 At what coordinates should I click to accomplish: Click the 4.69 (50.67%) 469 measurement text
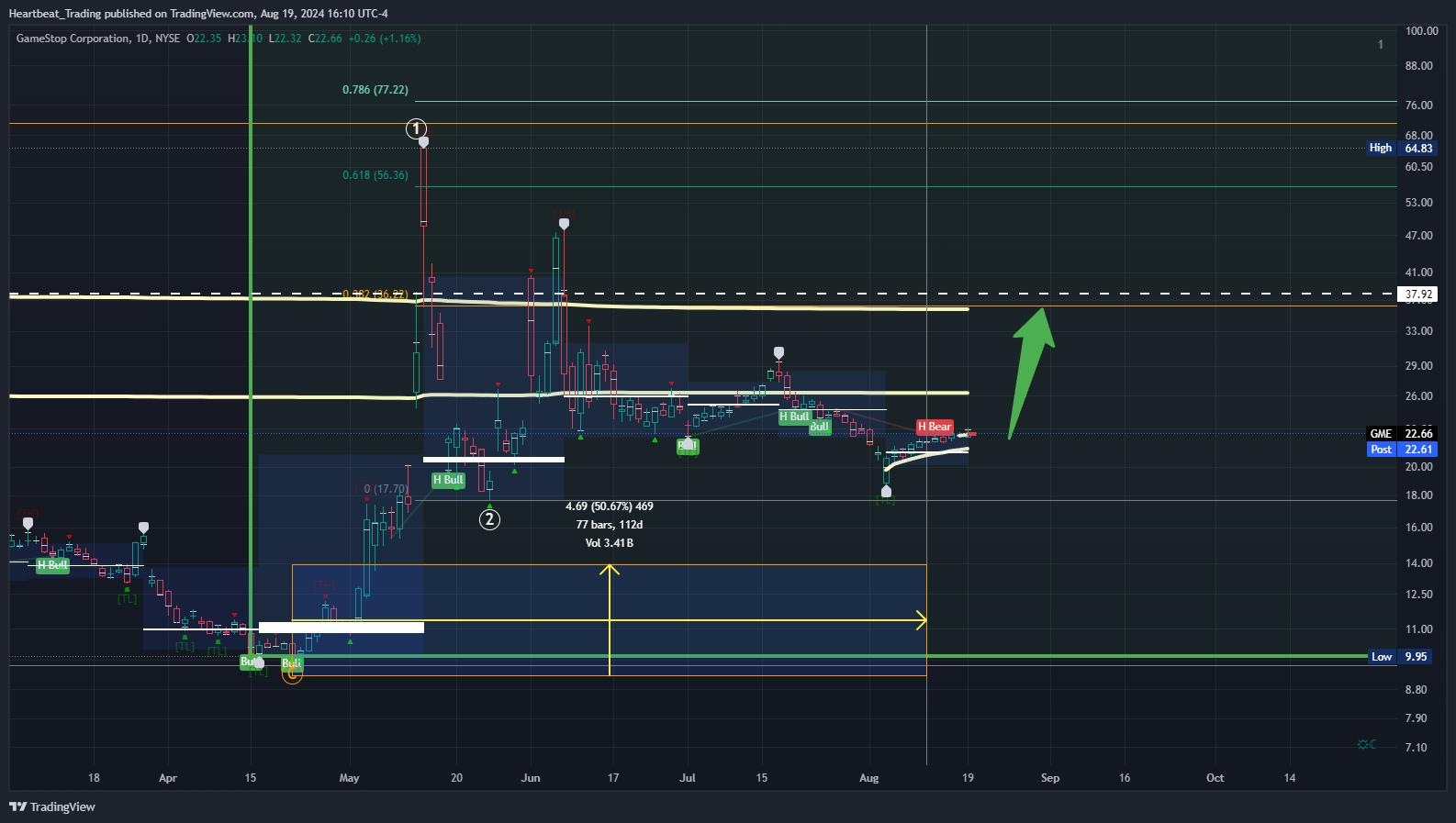point(610,506)
